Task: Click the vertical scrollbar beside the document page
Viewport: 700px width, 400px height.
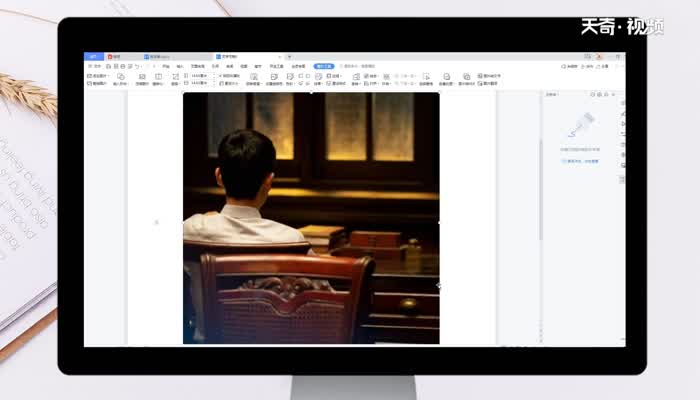Action: pos(541,188)
